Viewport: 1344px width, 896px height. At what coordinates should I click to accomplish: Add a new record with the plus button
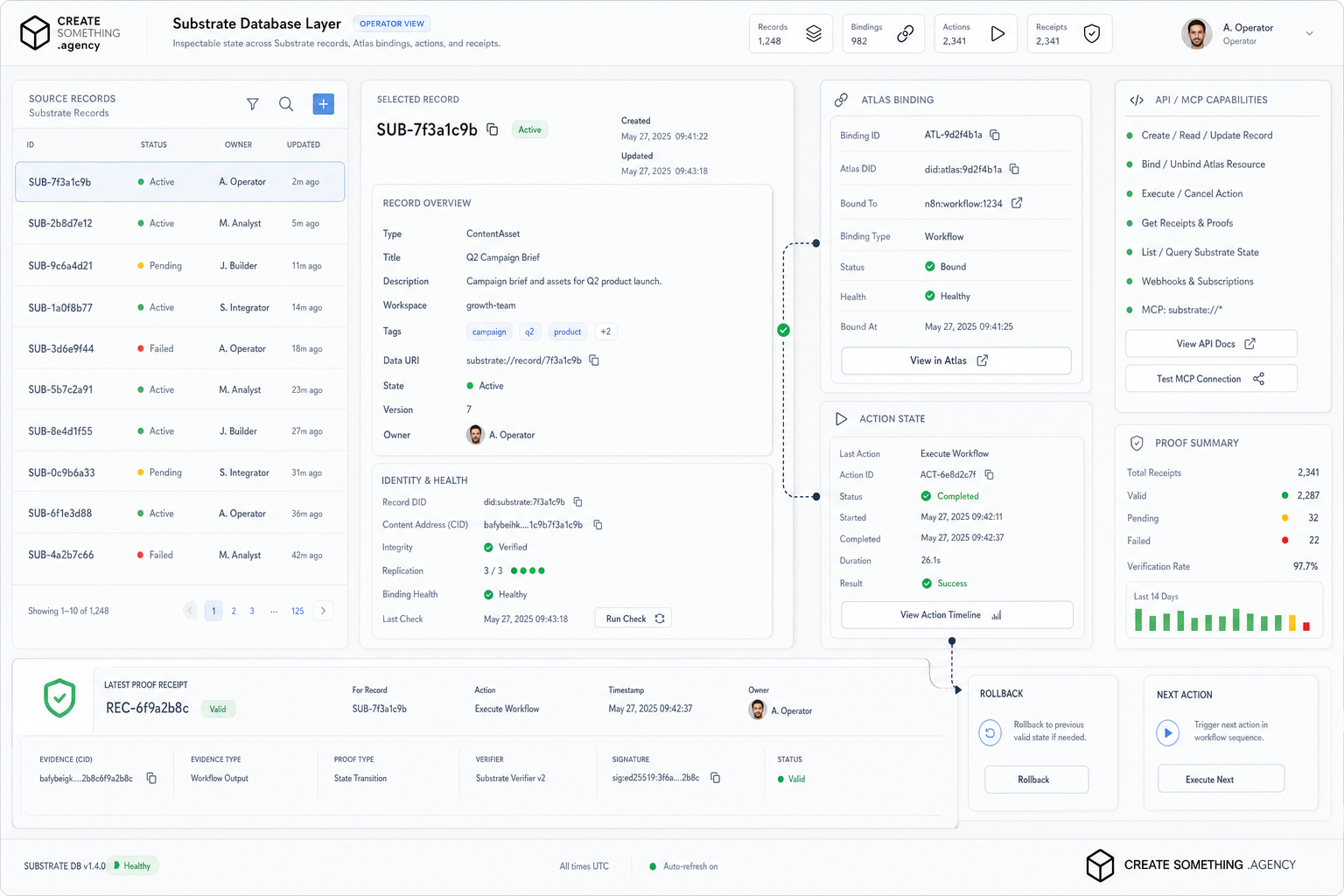coord(323,104)
